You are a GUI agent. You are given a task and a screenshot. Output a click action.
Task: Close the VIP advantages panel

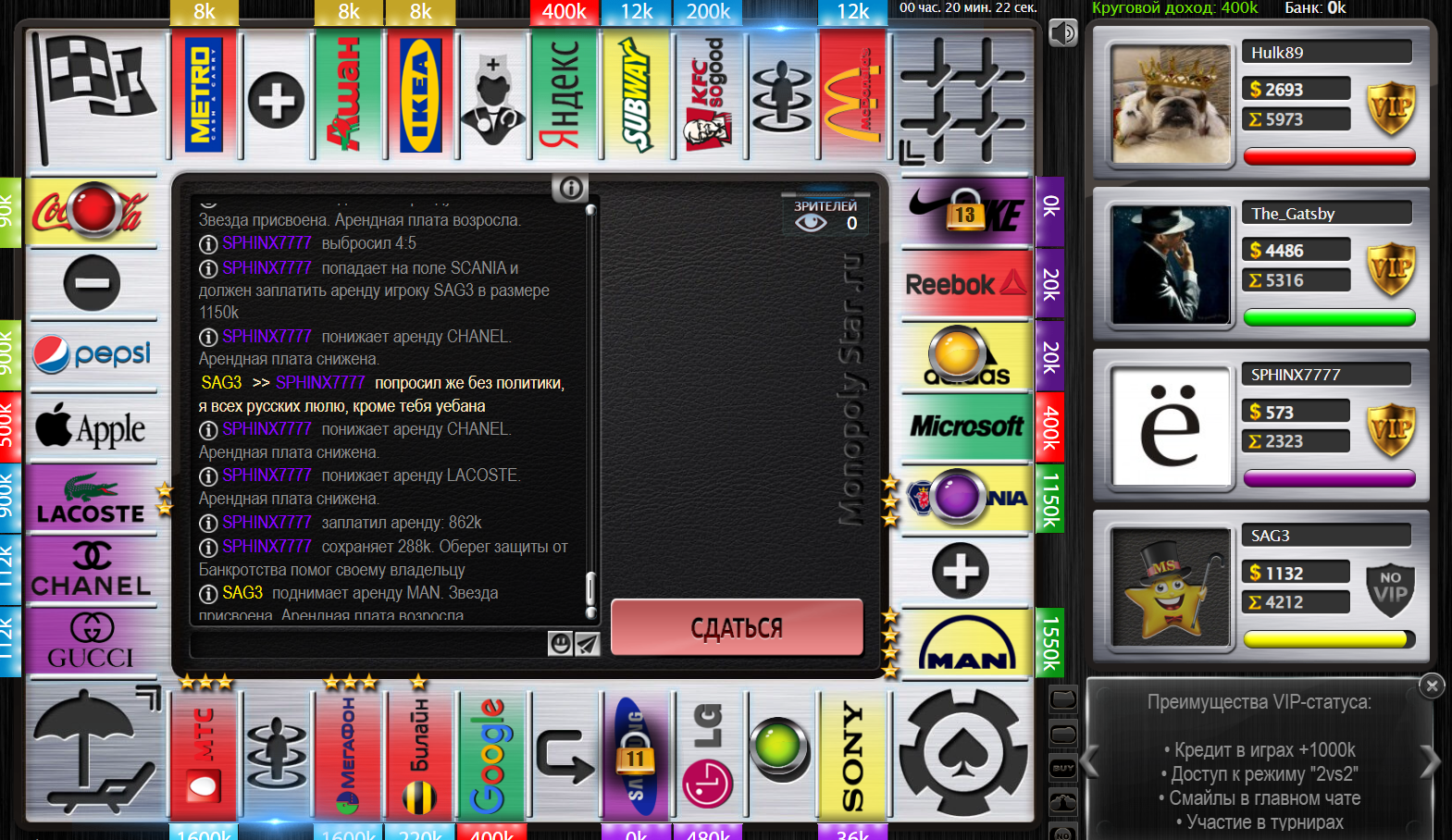pyautogui.click(x=1432, y=686)
